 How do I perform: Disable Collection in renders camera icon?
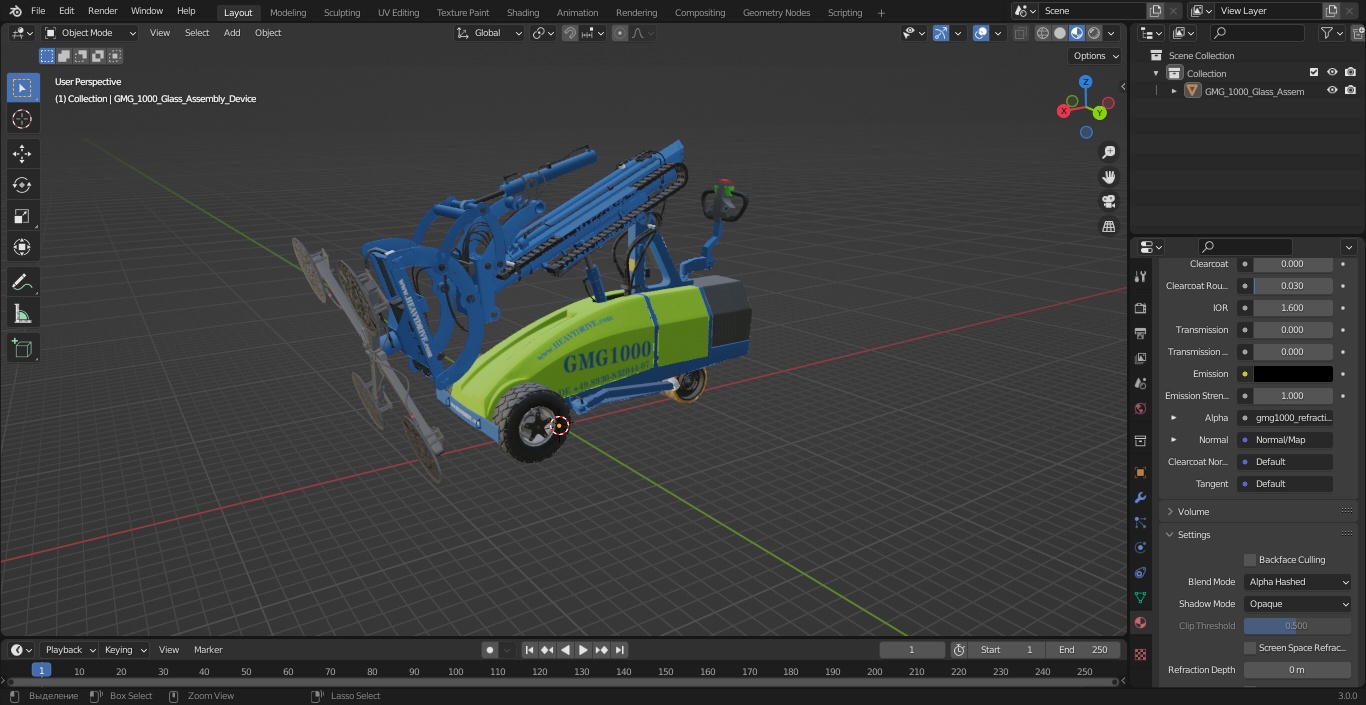pyautogui.click(x=1351, y=73)
